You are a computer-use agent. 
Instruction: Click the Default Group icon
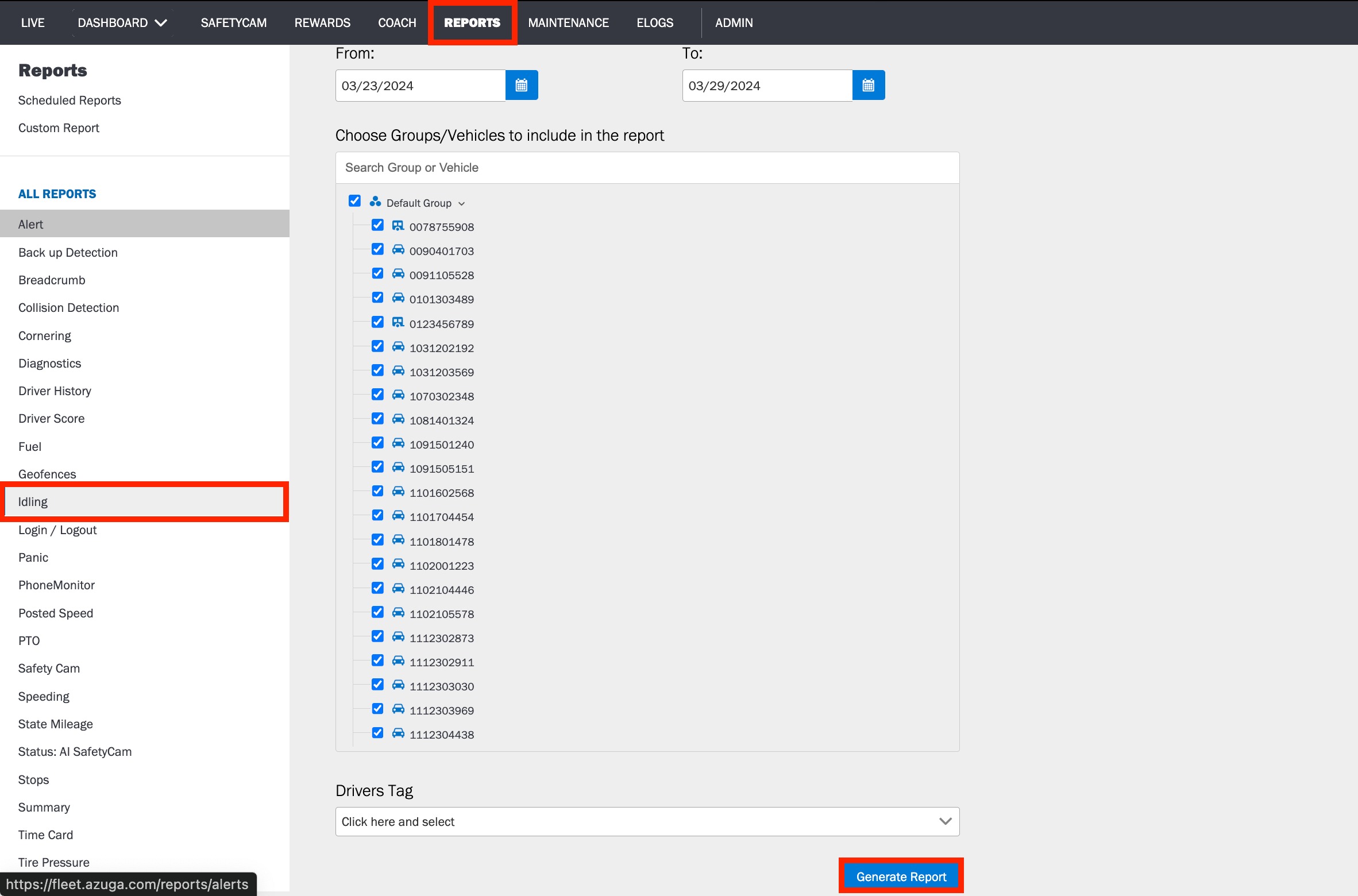point(375,202)
